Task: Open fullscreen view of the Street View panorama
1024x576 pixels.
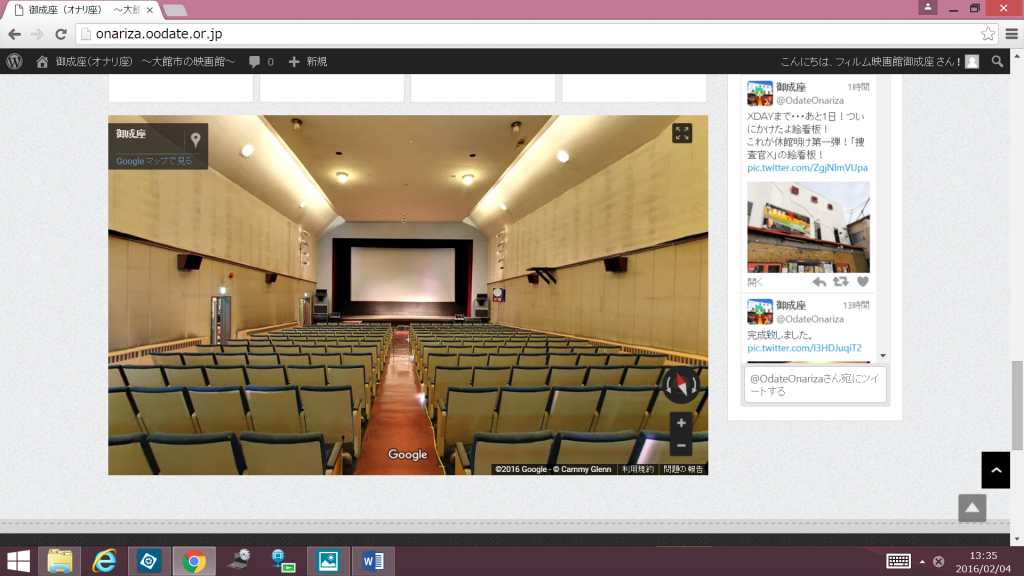Action: pos(682,134)
